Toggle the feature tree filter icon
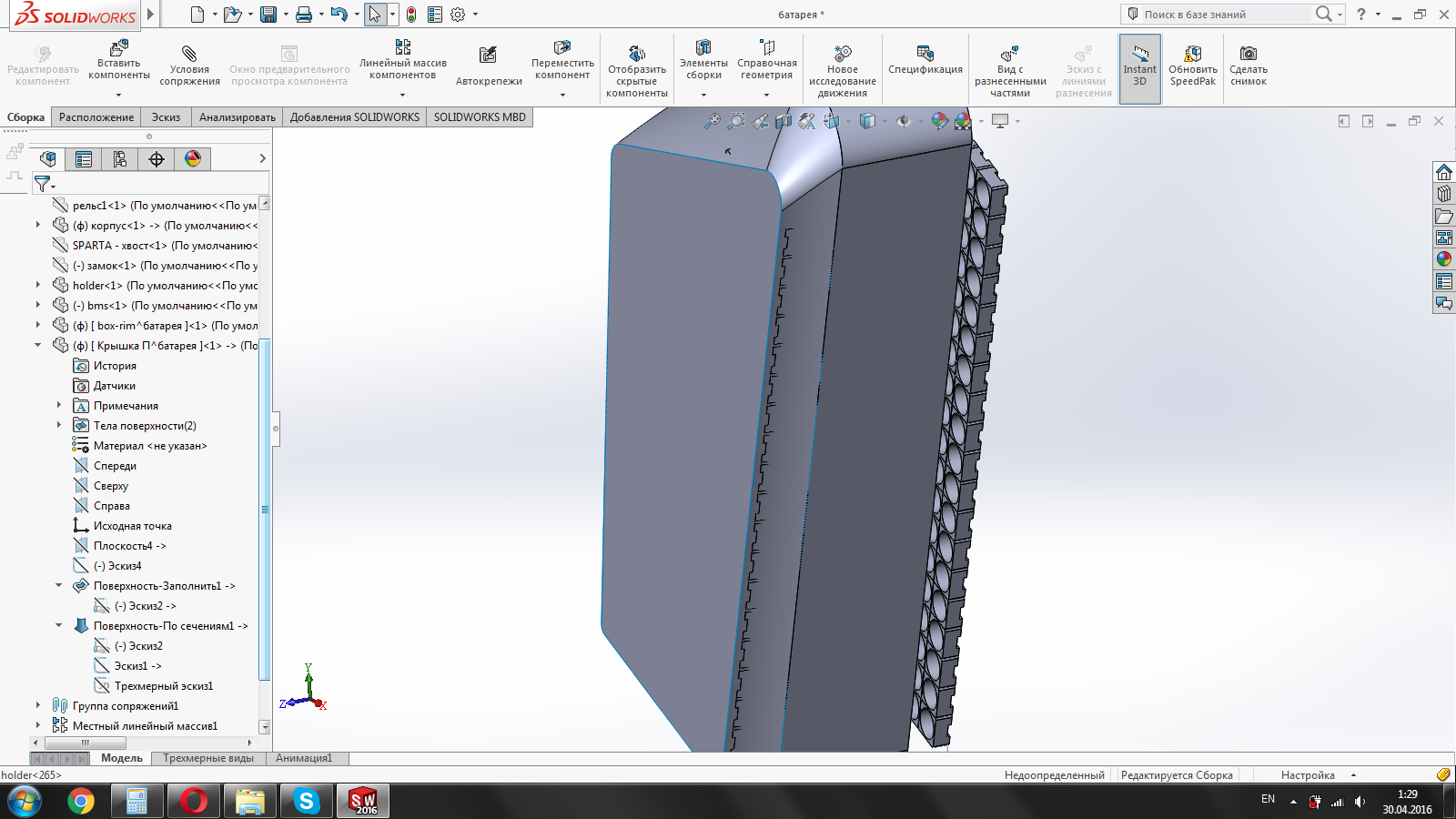 tap(43, 184)
